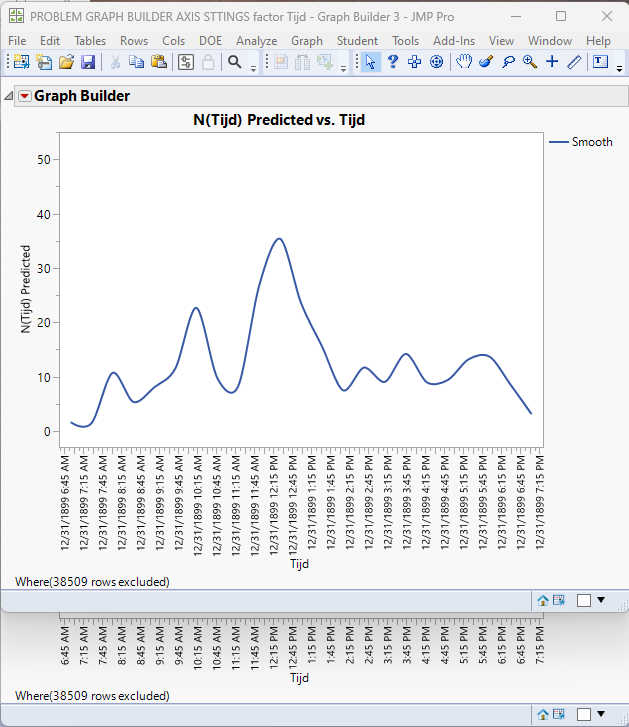Click the blue Smooth curve peak
This screenshot has height=727, width=629.
pyautogui.click(x=279, y=239)
